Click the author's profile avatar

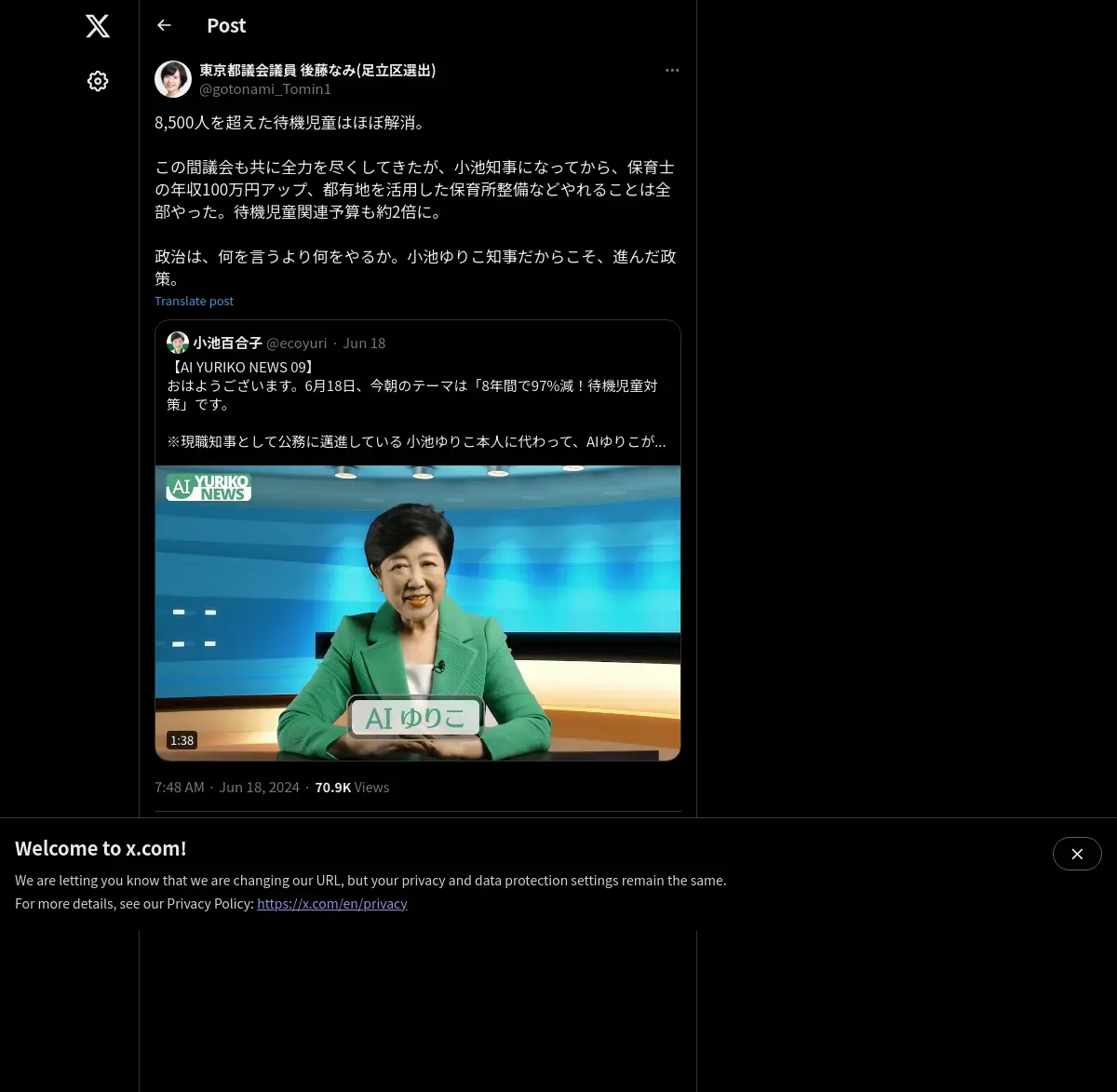(x=173, y=79)
